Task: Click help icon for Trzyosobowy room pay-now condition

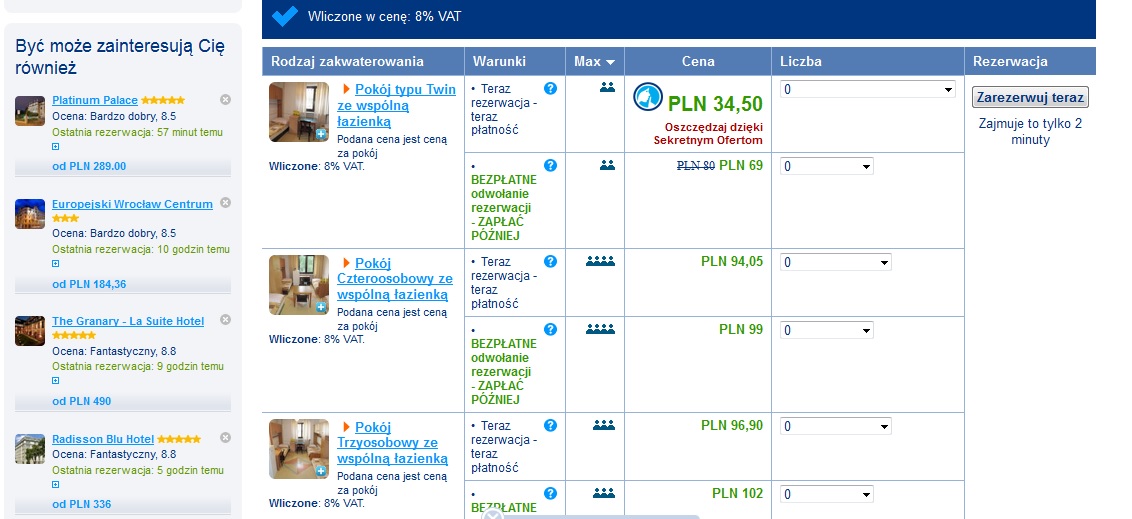Action: tap(550, 425)
